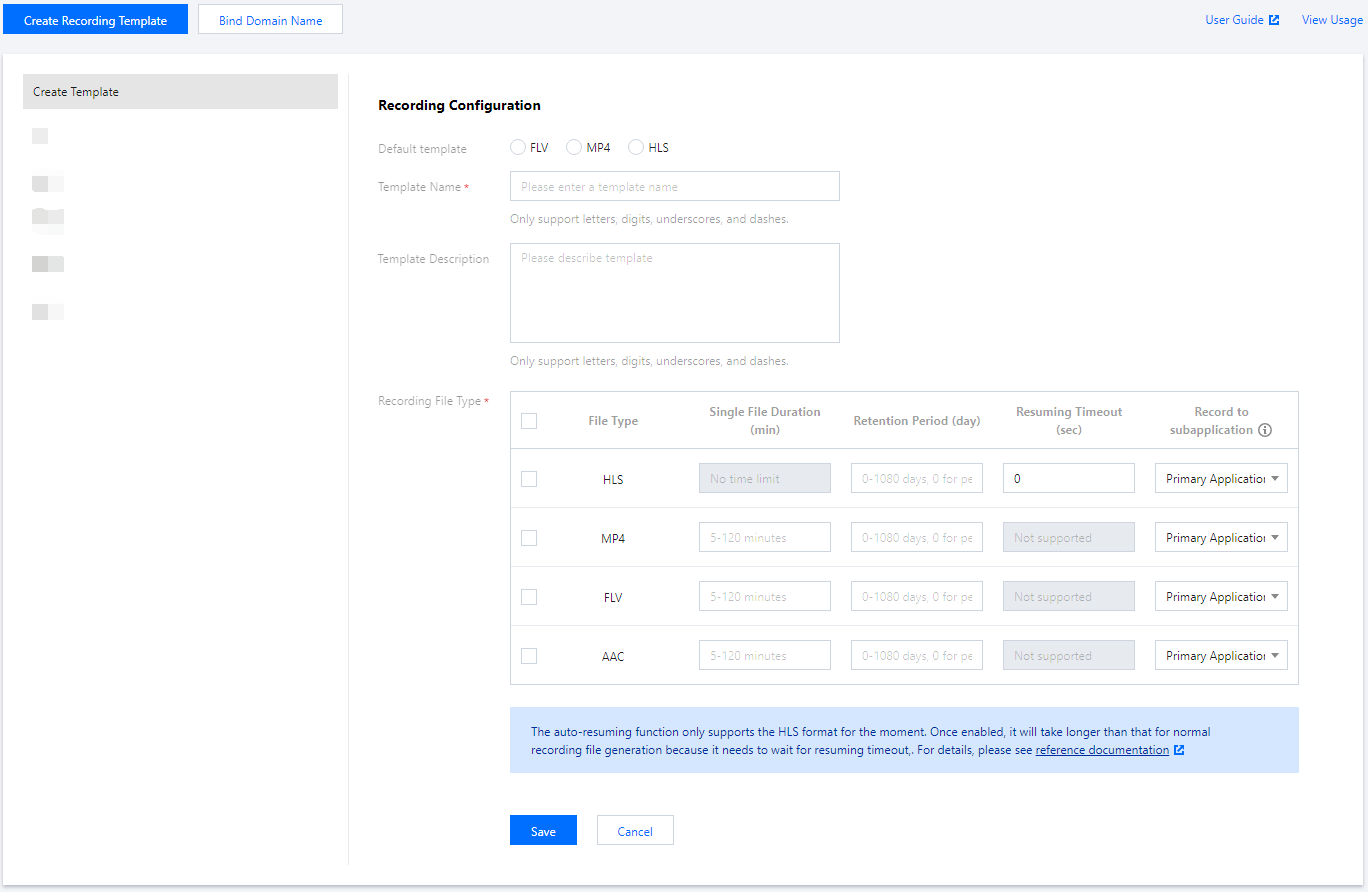Toggle the select-all checkbox in the table header
The width and height of the screenshot is (1368, 892).
click(x=529, y=420)
